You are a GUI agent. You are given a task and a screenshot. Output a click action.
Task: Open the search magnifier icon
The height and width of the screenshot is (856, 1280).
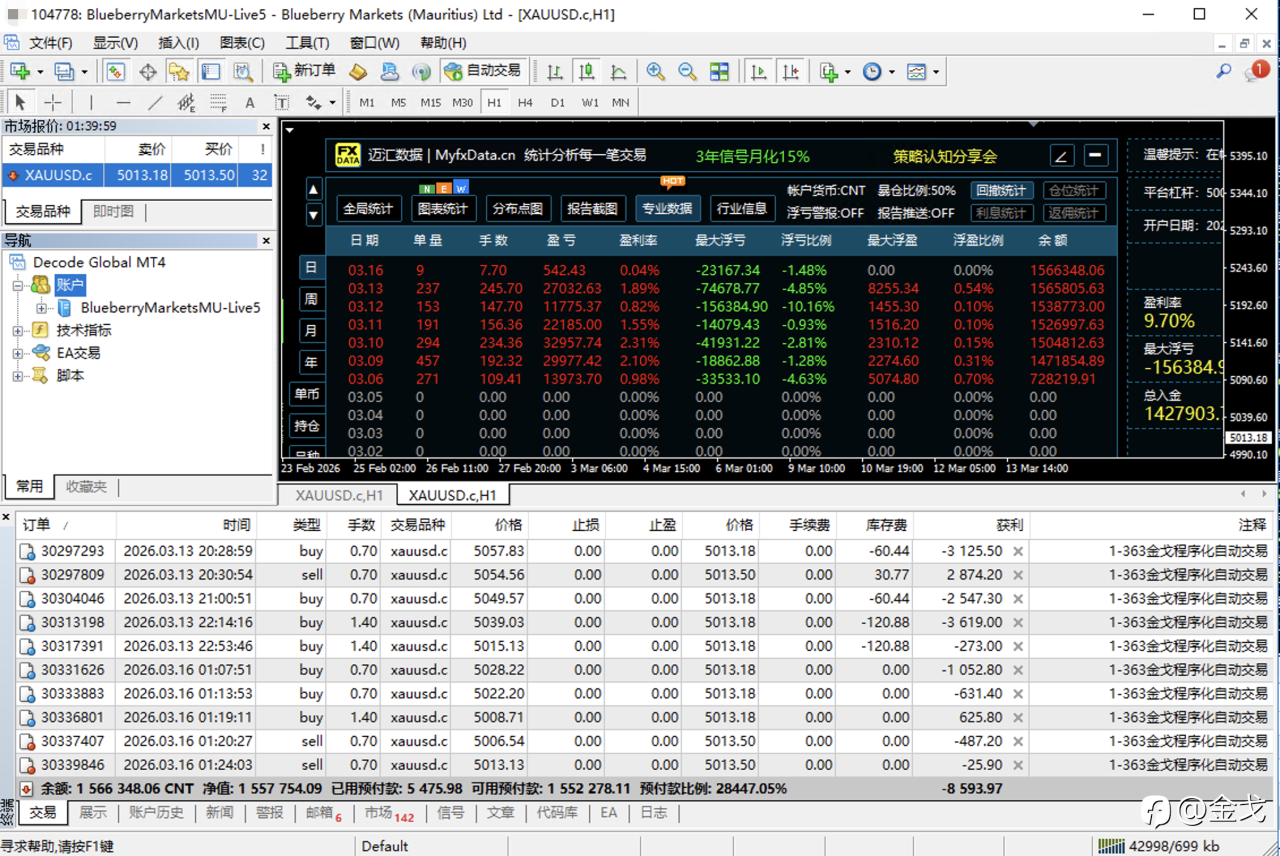click(x=1223, y=71)
